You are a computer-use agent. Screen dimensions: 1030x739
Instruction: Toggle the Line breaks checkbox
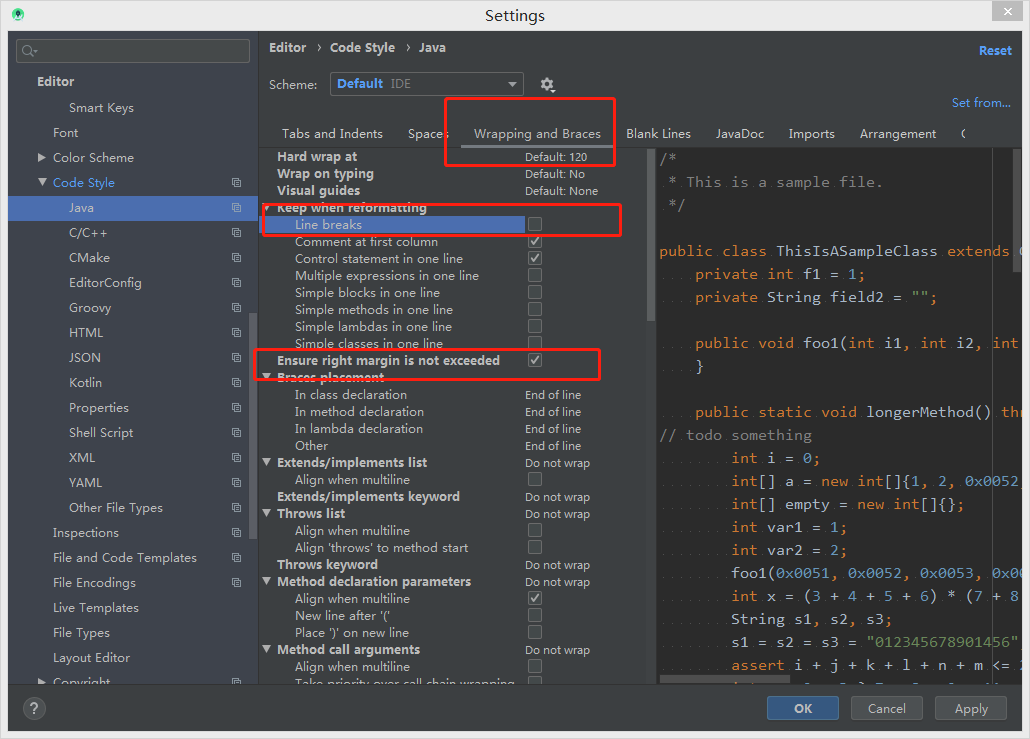tap(535, 225)
